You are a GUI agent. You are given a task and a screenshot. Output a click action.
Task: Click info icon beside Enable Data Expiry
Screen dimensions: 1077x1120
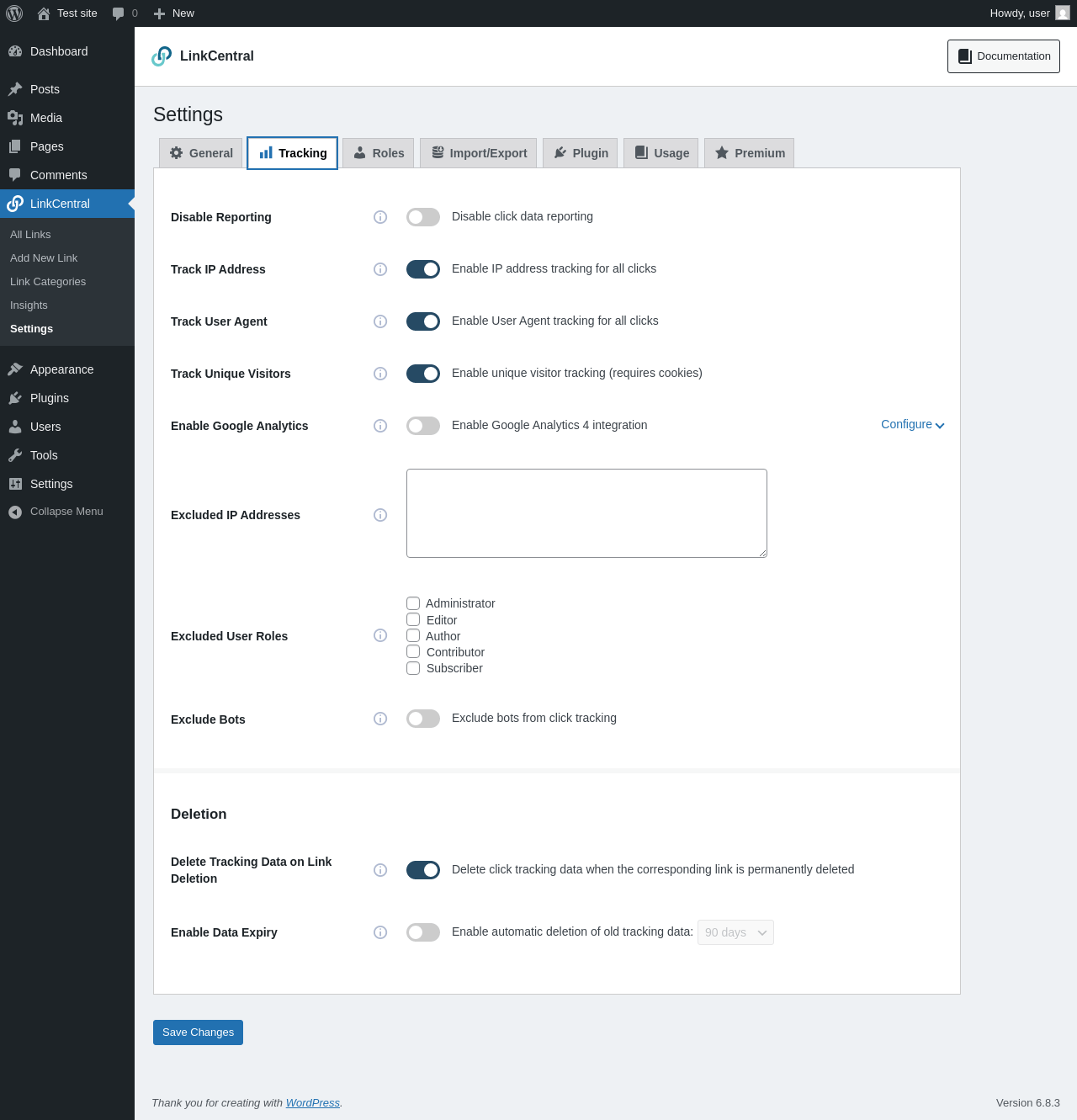pyautogui.click(x=380, y=932)
